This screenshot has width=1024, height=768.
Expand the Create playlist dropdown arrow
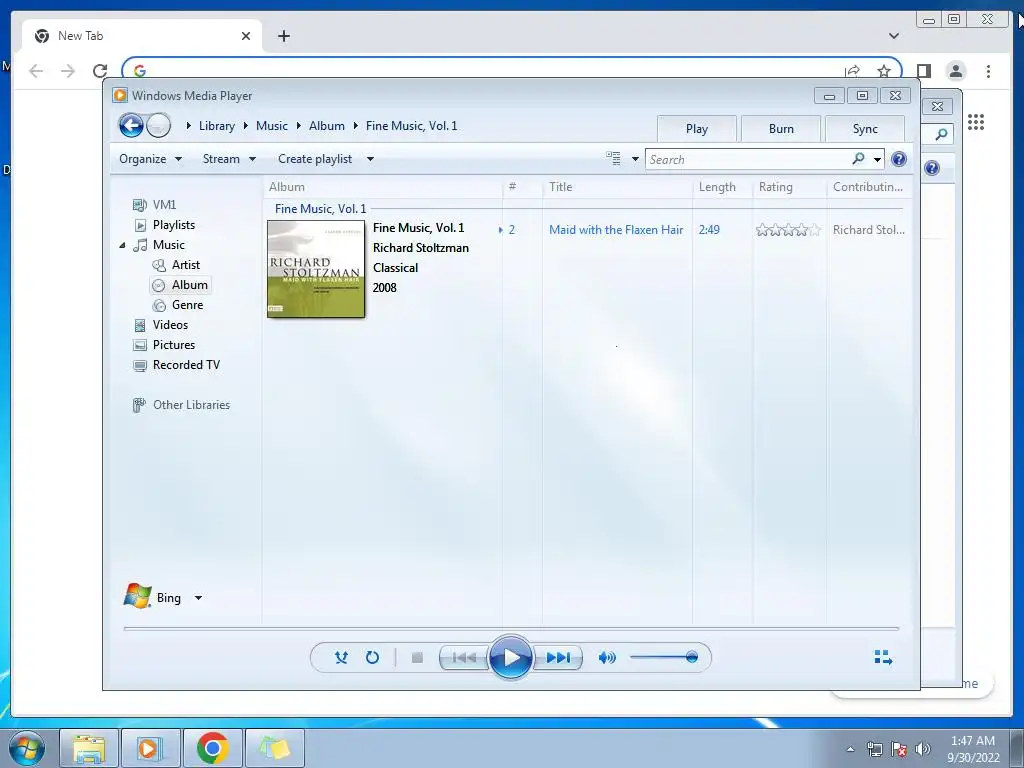(x=370, y=159)
